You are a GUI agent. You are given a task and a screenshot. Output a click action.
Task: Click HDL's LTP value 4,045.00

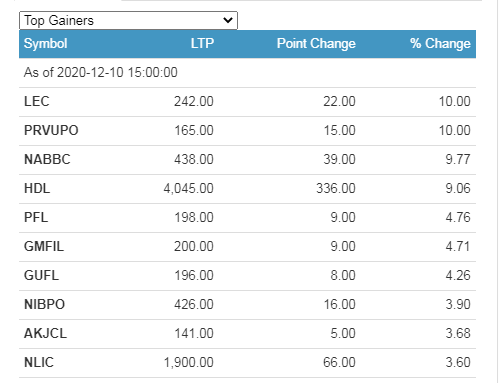(x=188, y=189)
